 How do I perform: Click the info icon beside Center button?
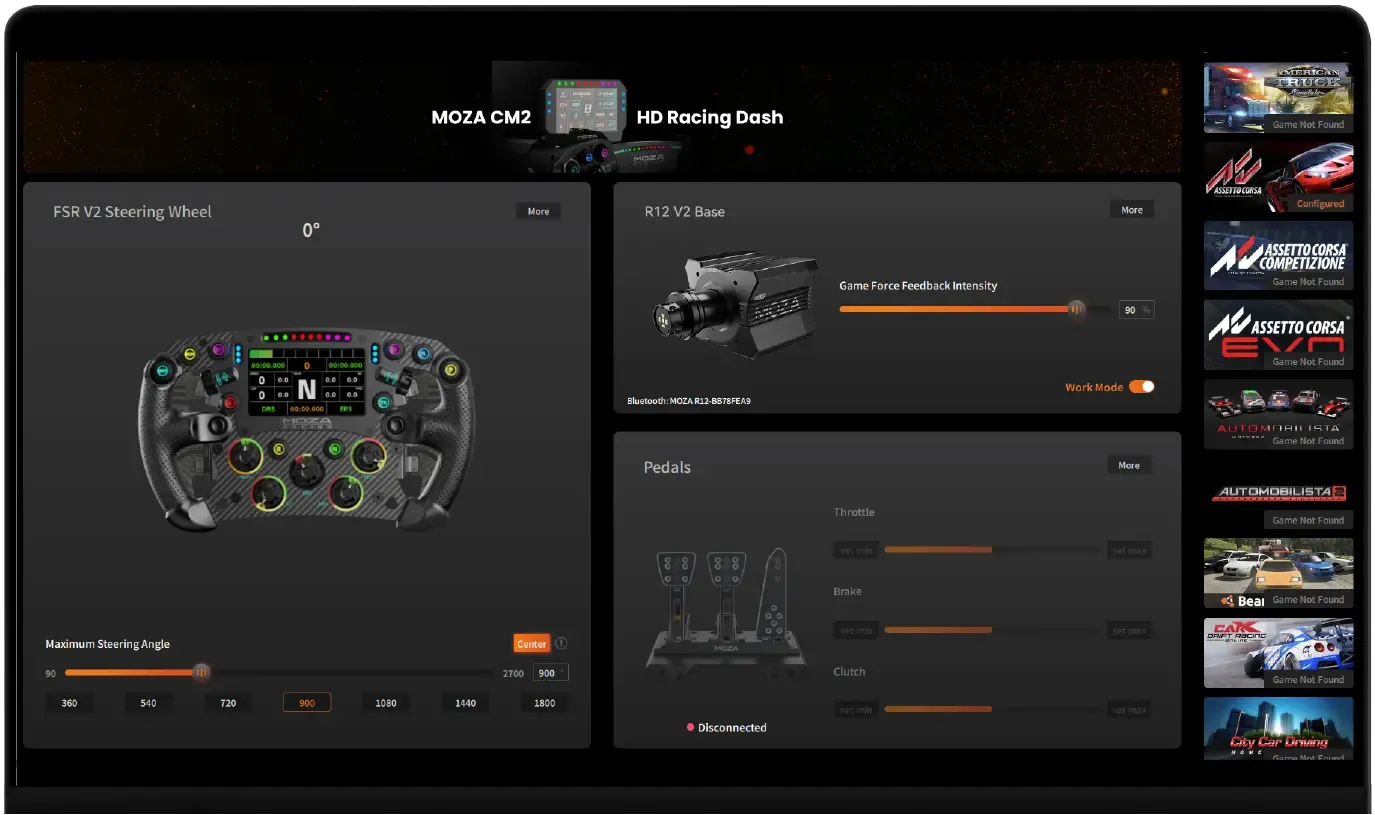pyautogui.click(x=561, y=644)
